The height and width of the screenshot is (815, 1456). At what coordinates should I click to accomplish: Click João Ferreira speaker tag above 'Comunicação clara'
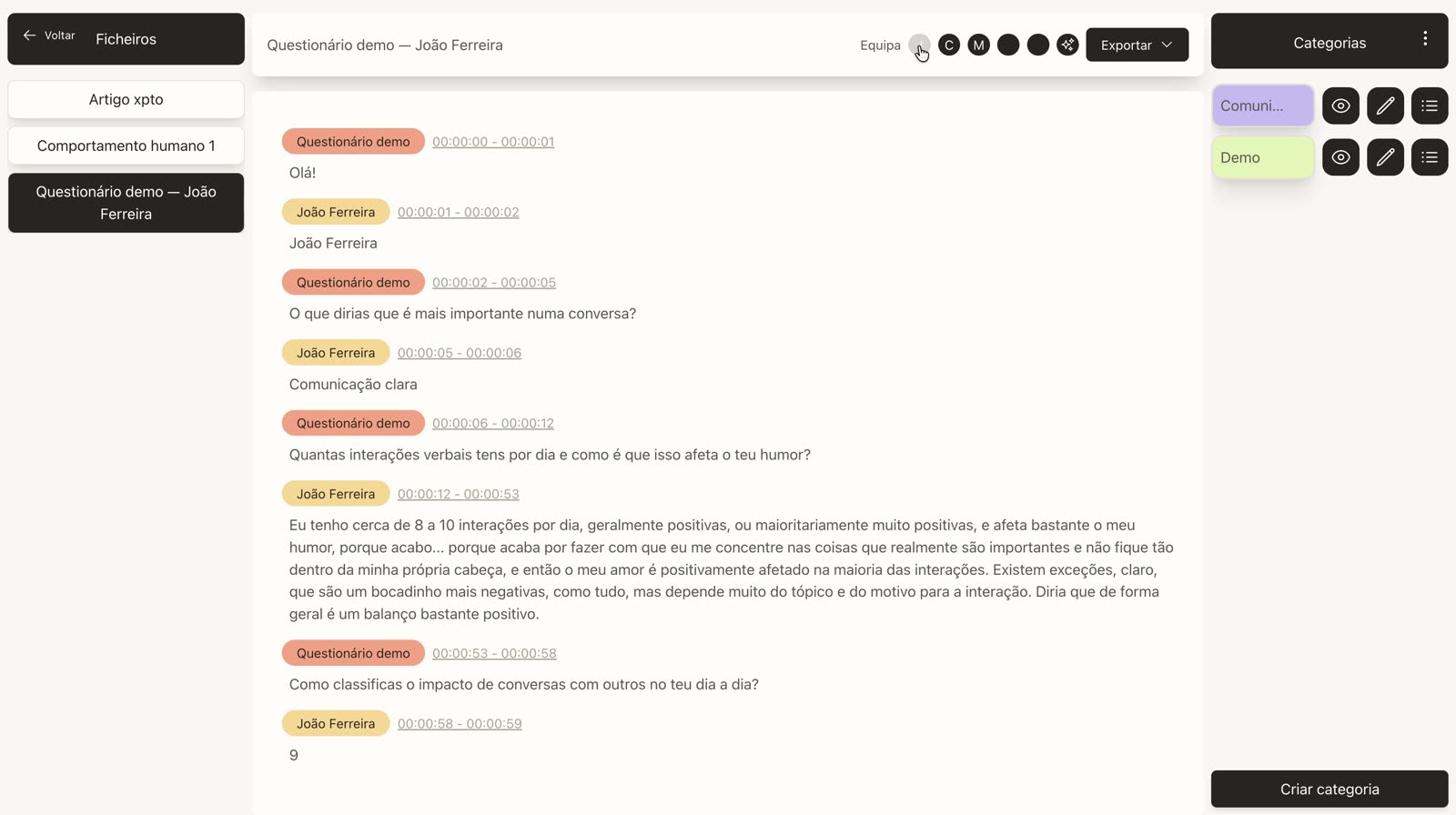(x=336, y=353)
